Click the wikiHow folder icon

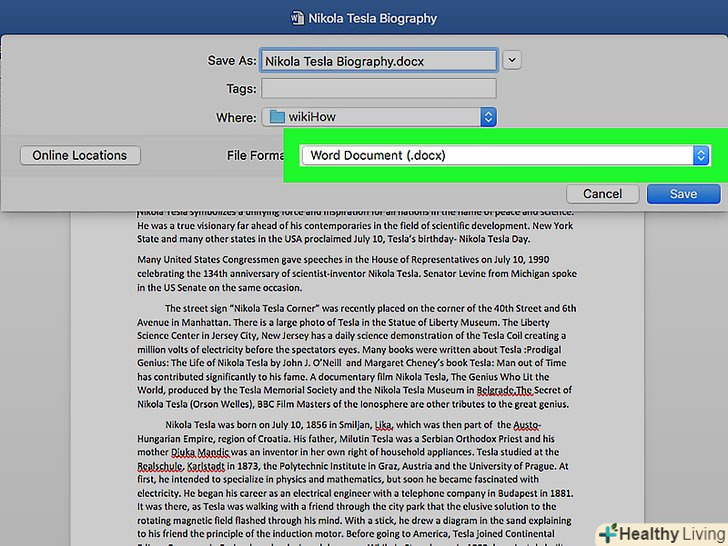(x=277, y=117)
